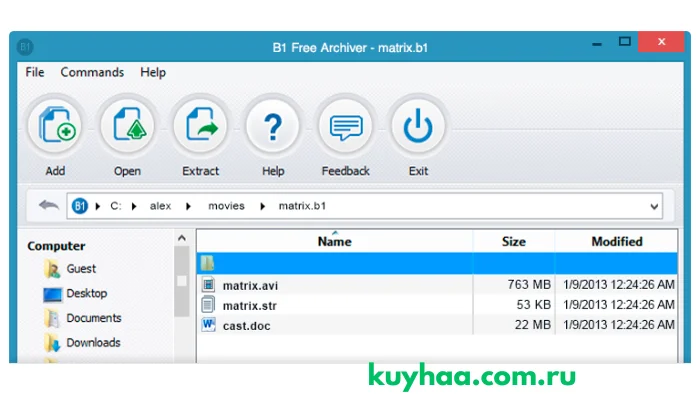Select the matrix.str file icon
700x394 pixels.
208,305
